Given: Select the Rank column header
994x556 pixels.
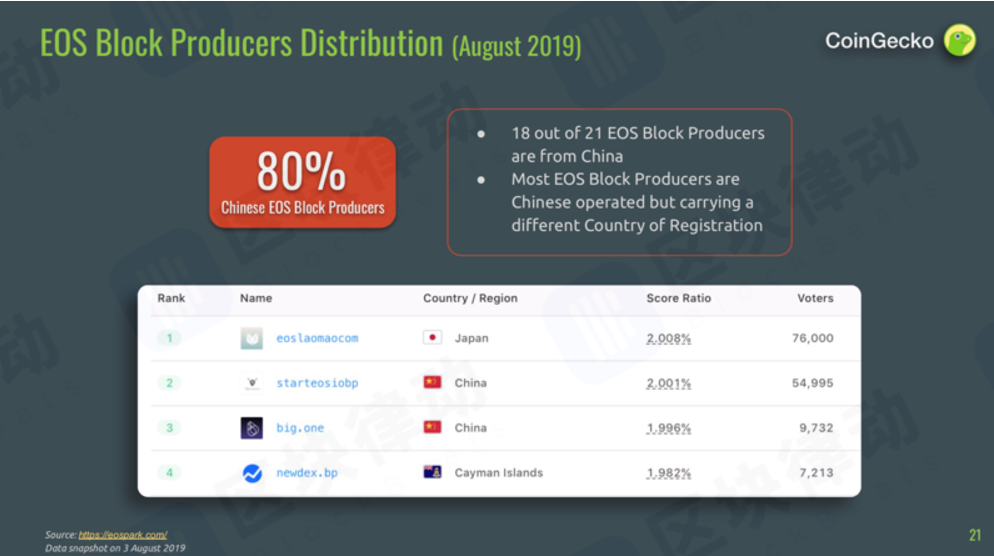Looking at the screenshot, I should point(171,298).
